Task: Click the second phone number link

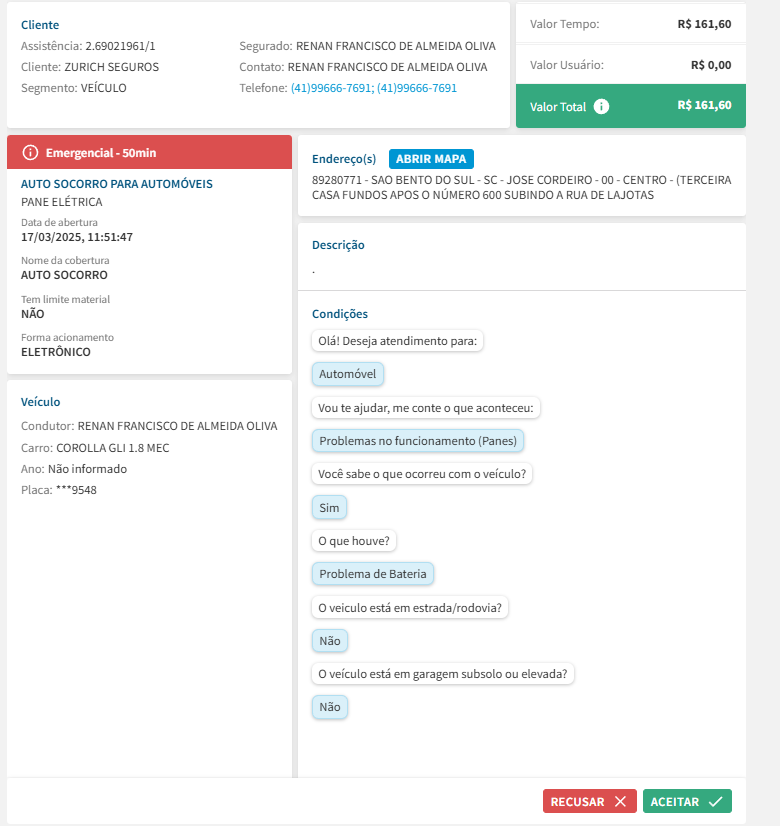Action: tap(417, 88)
